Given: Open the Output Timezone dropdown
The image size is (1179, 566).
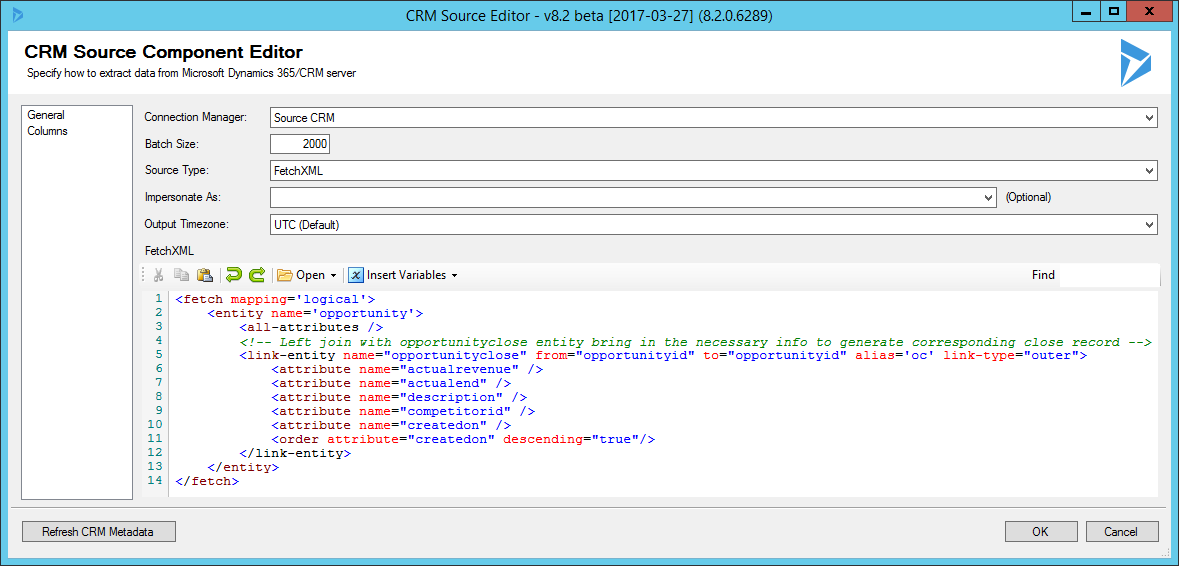Looking at the screenshot, I should click(x=1150, y=224).
